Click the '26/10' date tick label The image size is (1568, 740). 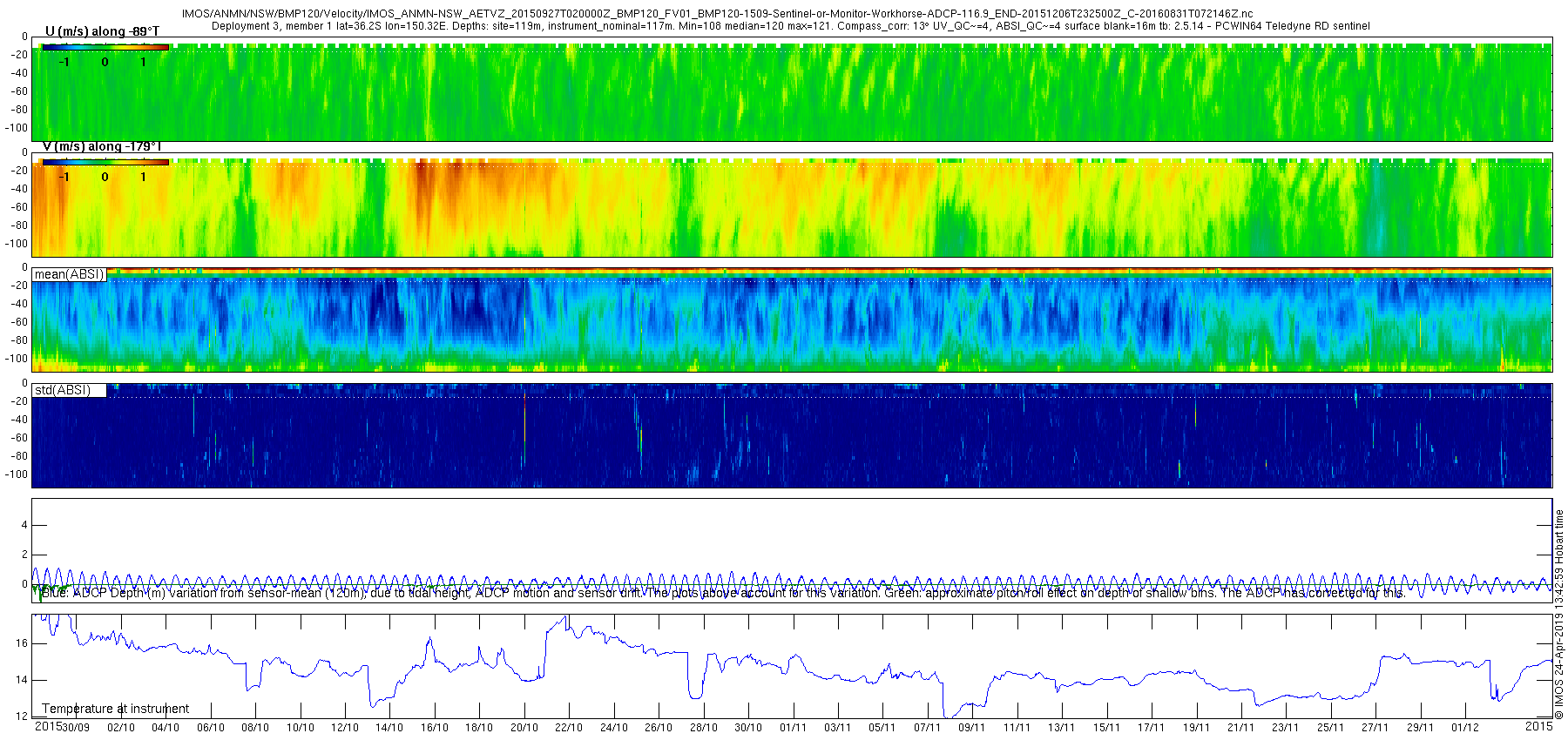pyautogui.click(x=659, y=728)
